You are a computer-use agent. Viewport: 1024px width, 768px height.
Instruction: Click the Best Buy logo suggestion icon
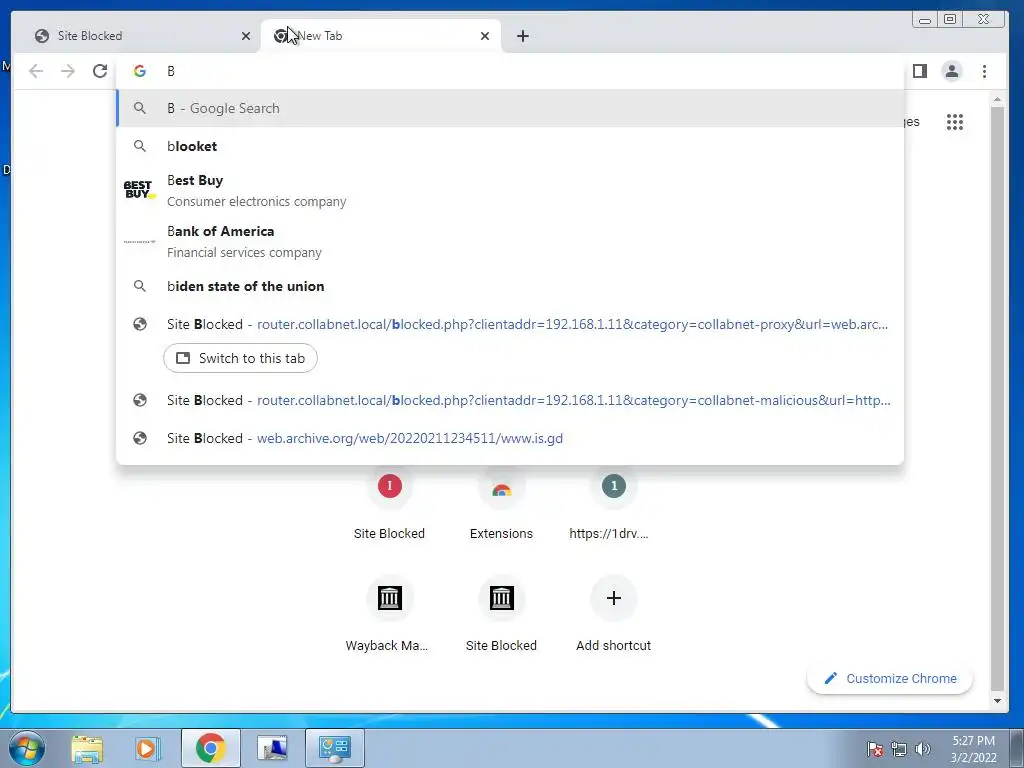140,190
